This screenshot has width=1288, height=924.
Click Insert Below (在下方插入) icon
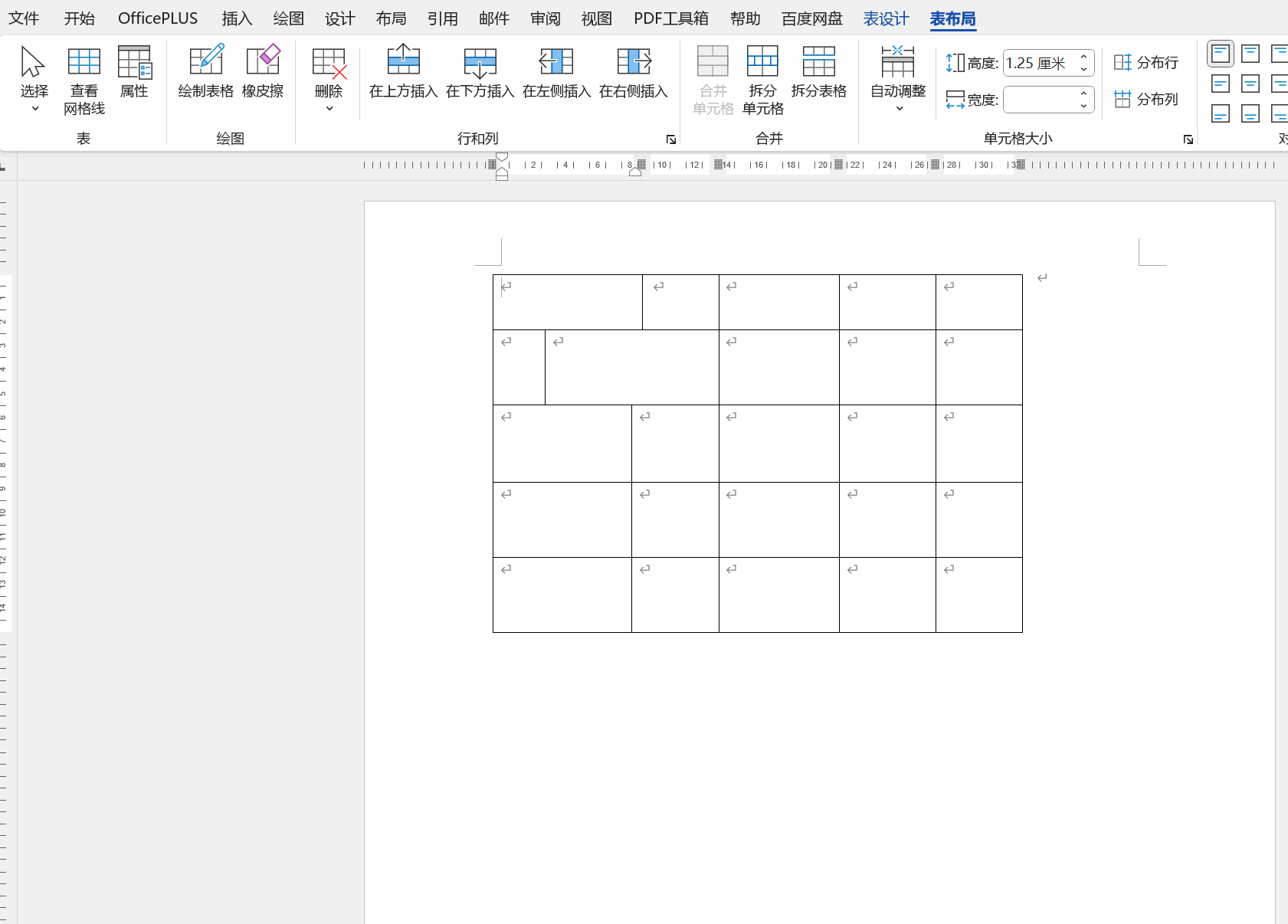(480, 61)
